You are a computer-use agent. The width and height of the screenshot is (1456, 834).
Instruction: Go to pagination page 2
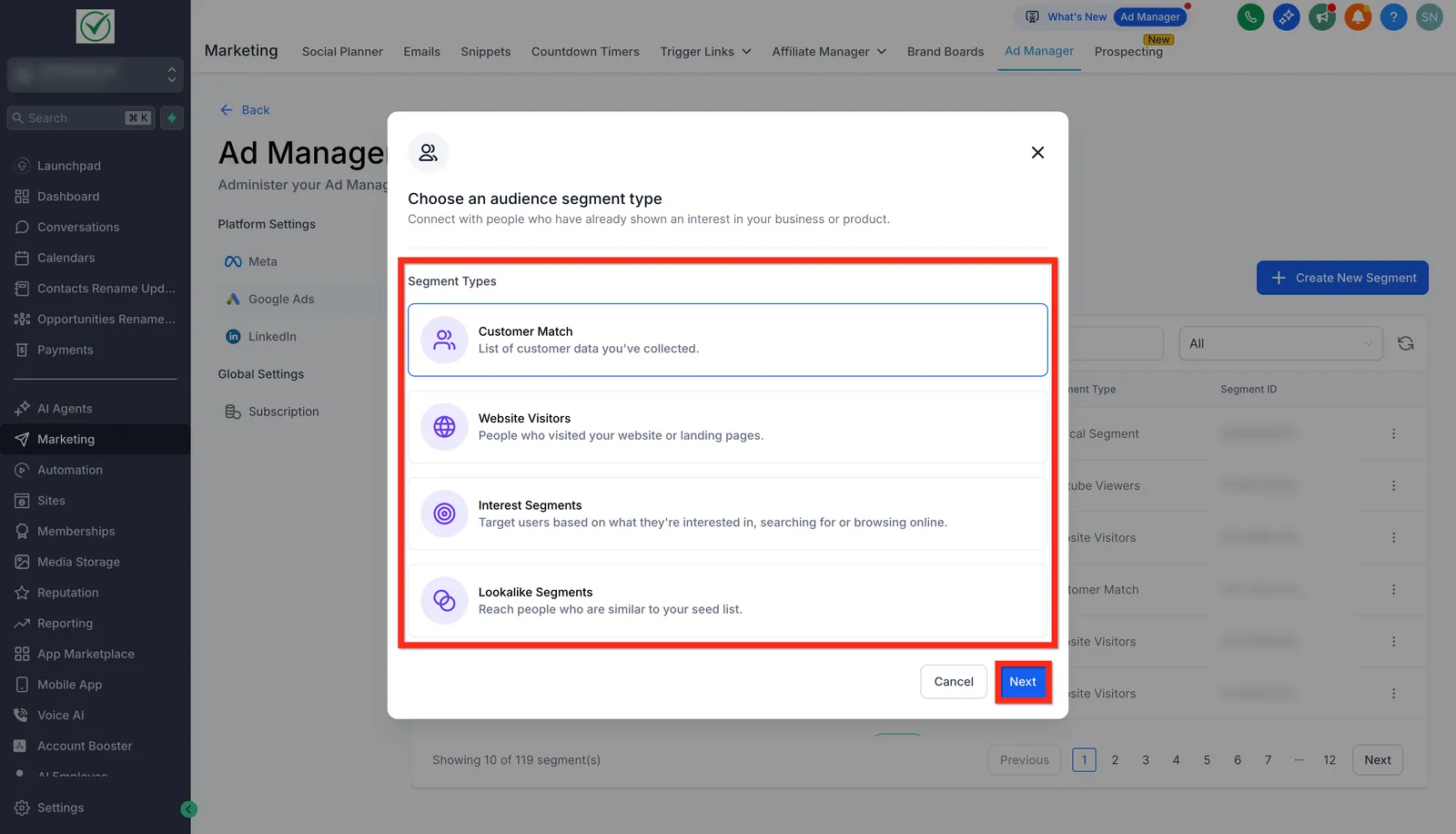coord(1115,760)
